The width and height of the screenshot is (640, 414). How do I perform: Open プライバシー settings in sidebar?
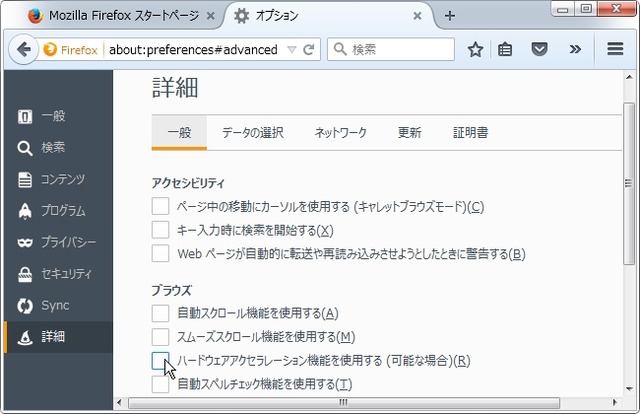pos(58,242)
